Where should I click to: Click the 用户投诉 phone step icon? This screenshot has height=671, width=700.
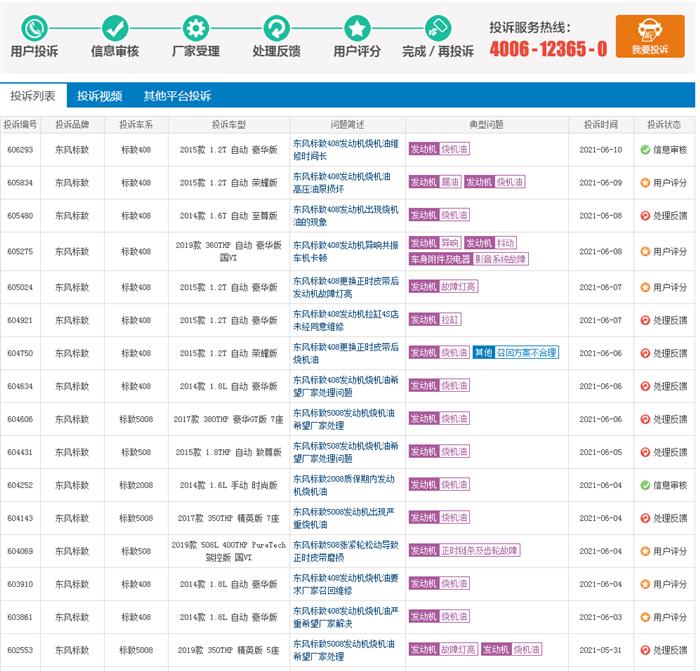(34, 28)
